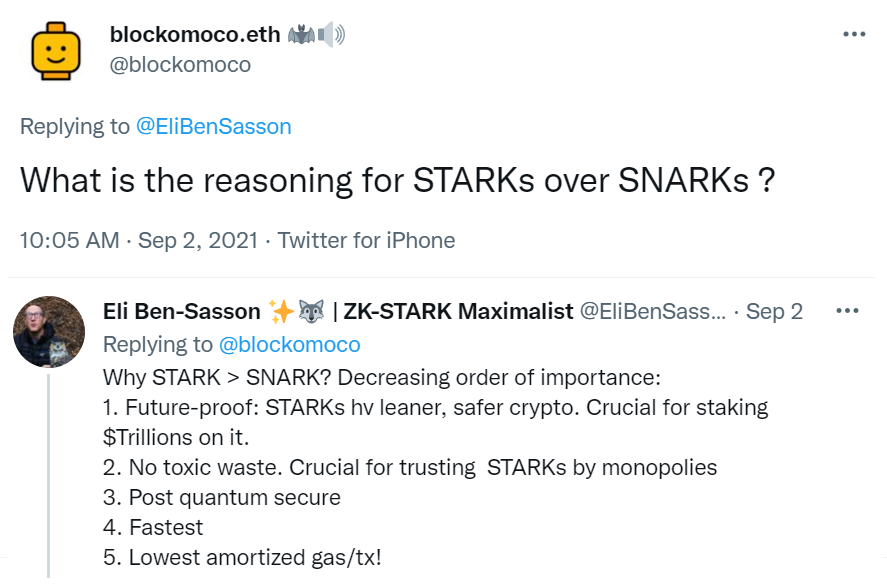Image resolution: width=887 pixels, height=586 pixels.
Task: Click the Sep 2 date on the reply
Action: [x=774, y=312]
